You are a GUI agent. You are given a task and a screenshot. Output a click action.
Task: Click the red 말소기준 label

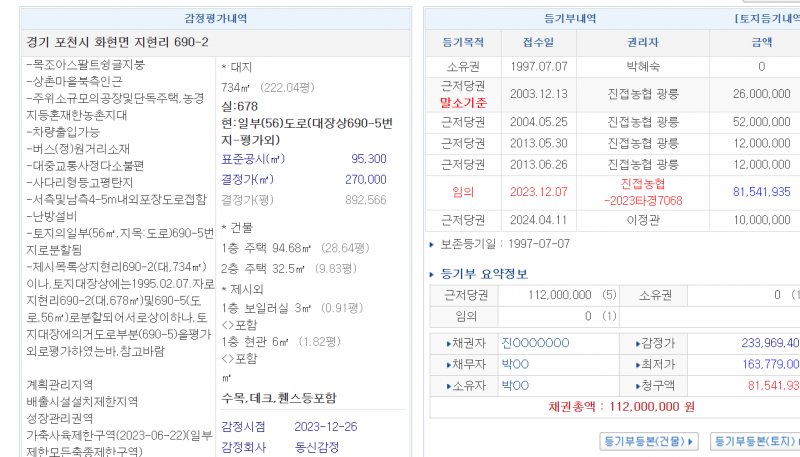point(462,101)
